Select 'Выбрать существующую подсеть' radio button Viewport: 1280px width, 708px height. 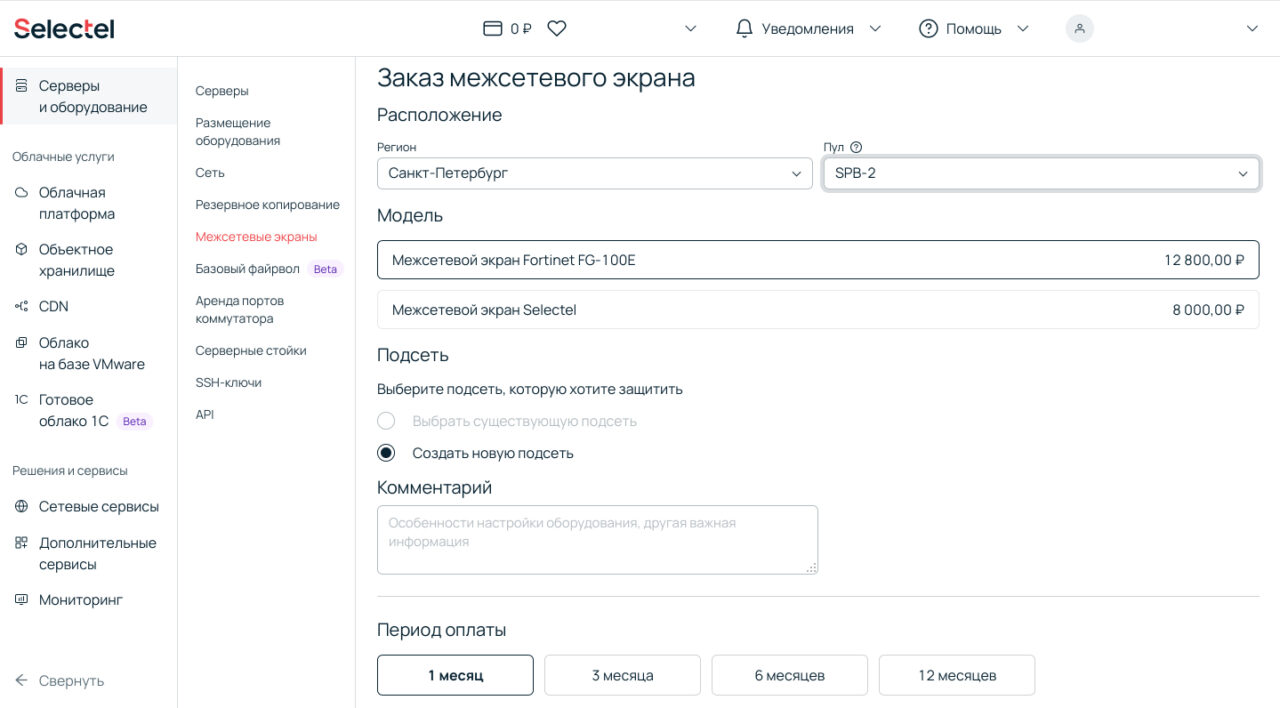point(386,421)
